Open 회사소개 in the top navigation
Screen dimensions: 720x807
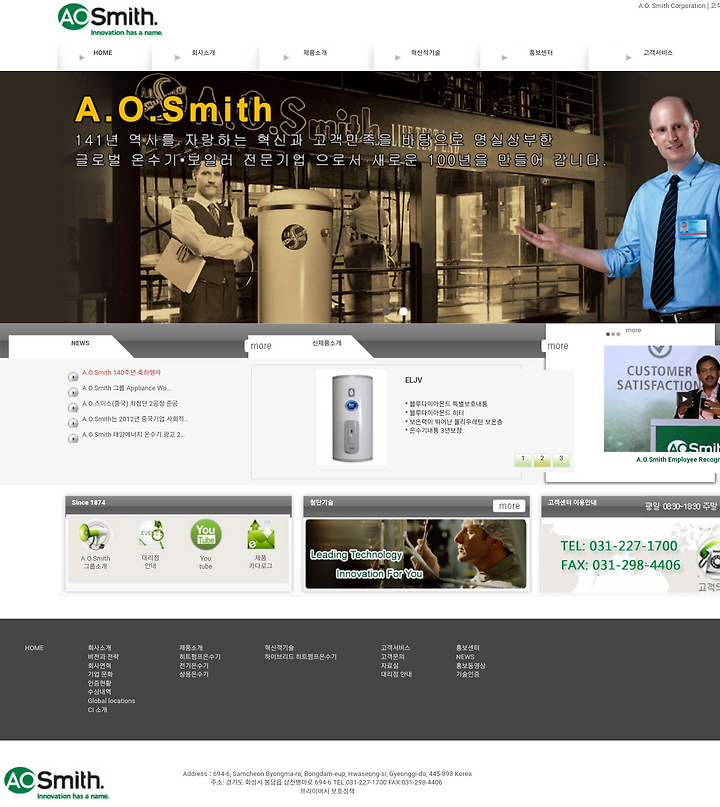[203, 52]
